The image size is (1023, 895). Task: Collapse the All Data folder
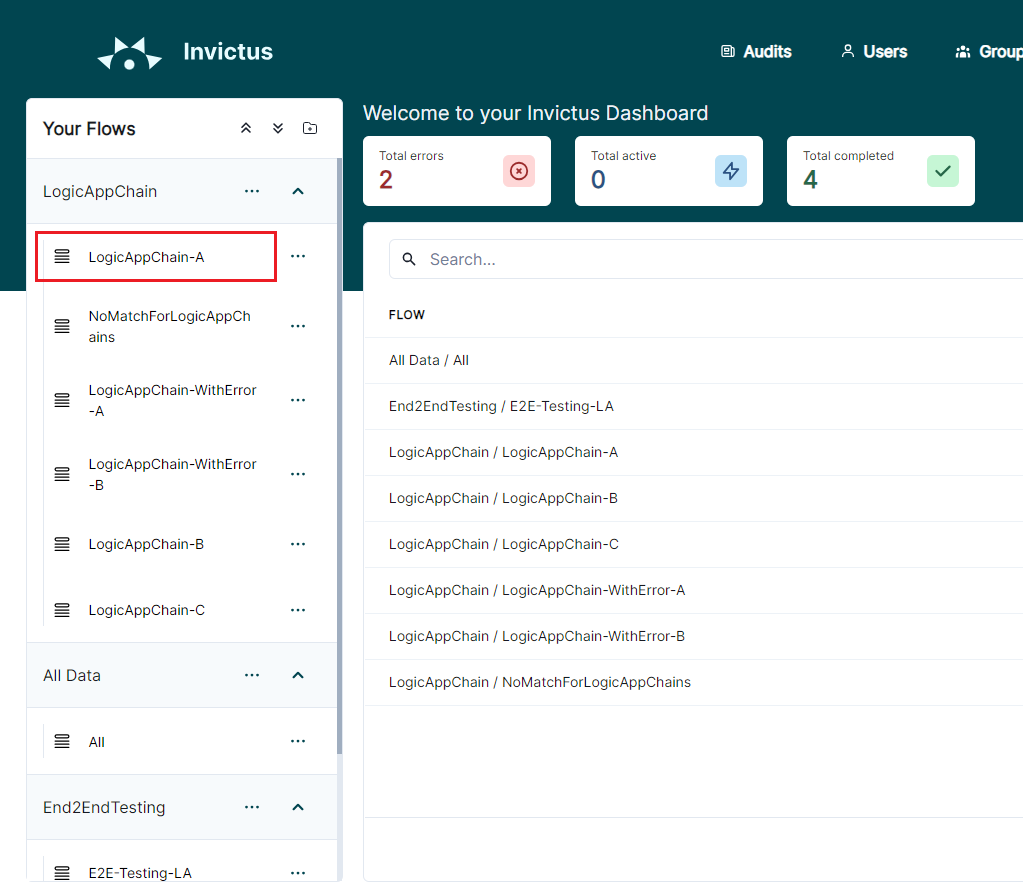[298, 675]
